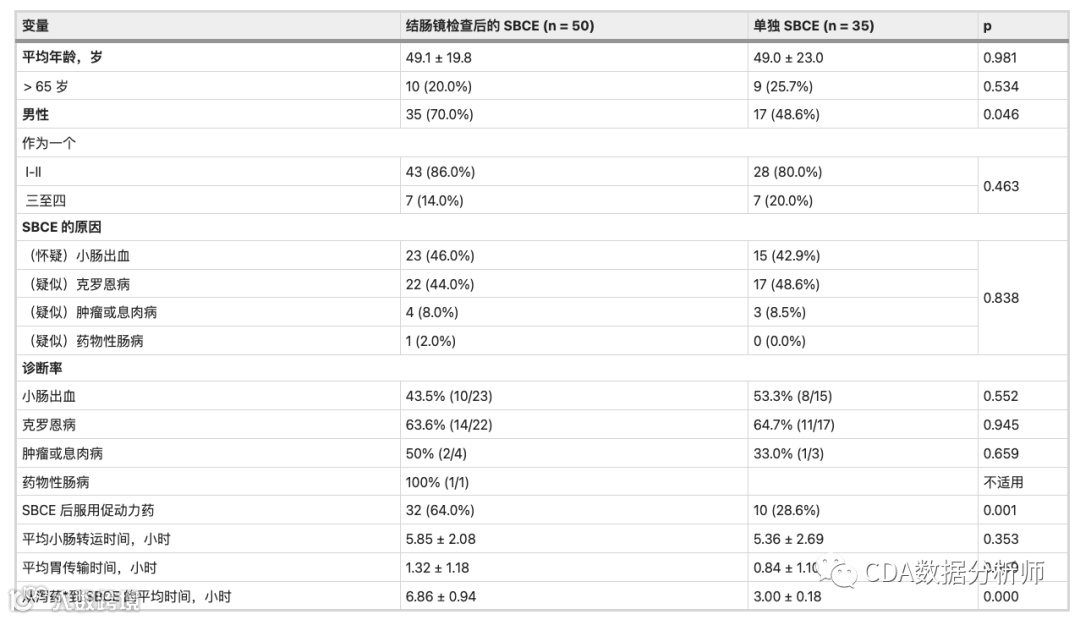Click the CDA数据分析师 watermark text
Screen dimensions: 1080x620
click(x=954, y=572)
